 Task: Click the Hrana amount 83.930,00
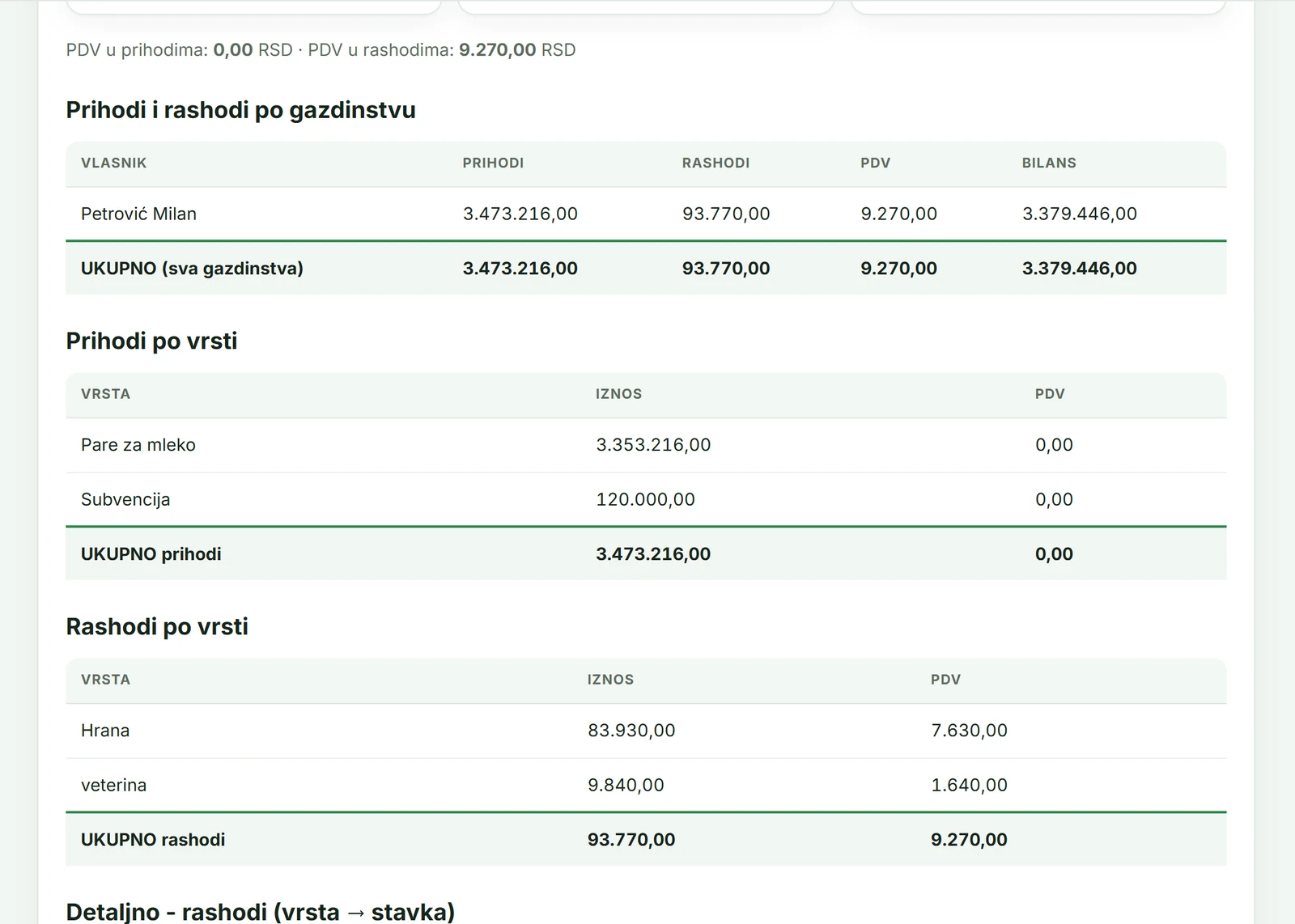pos(631,731)
